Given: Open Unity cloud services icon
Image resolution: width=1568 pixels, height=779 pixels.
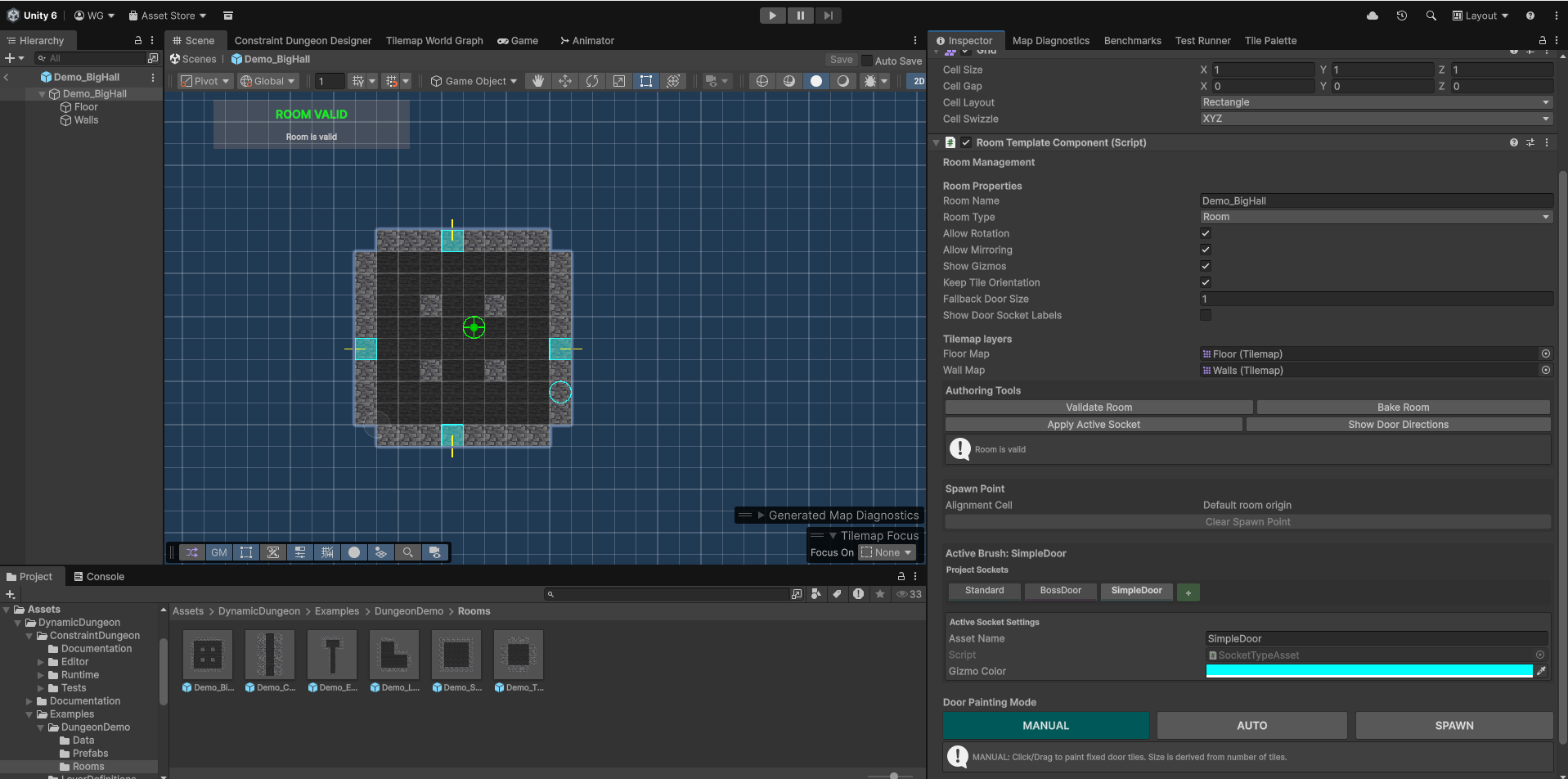Looking at the screenshot, I should point(1373,16).
